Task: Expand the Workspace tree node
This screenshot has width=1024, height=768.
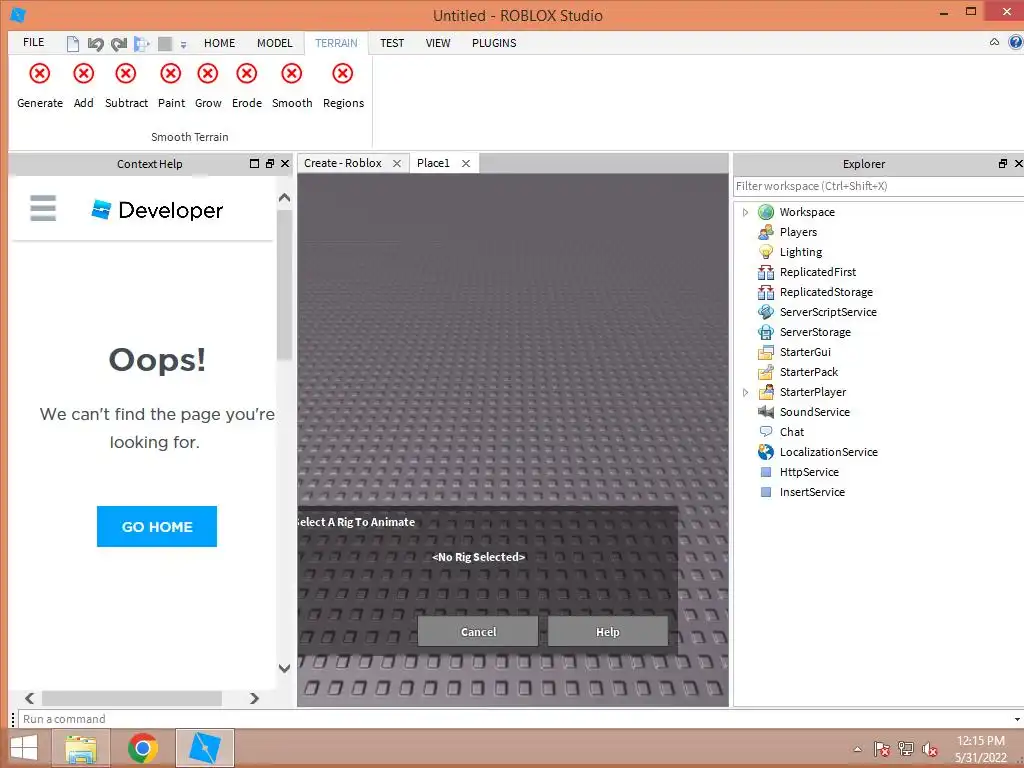Action: tap(745, 212)
